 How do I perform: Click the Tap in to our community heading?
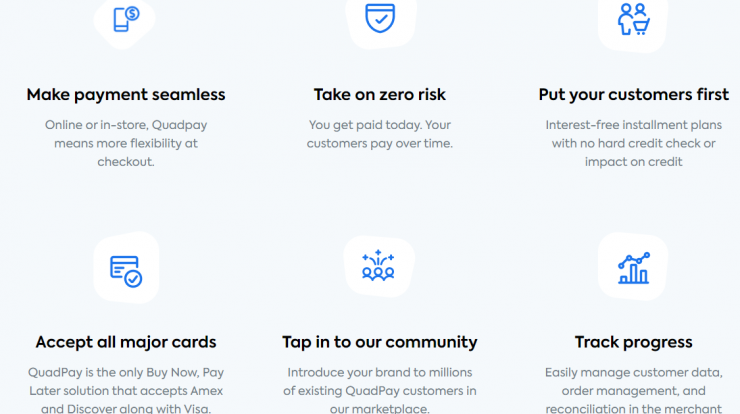click(380, 342)
